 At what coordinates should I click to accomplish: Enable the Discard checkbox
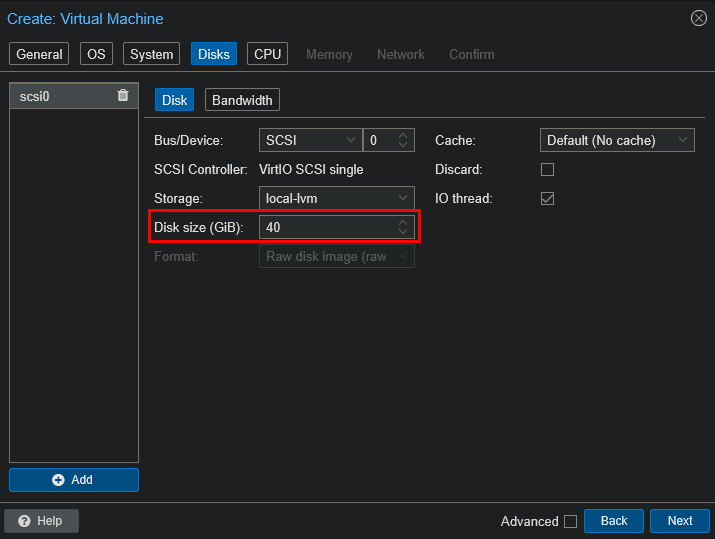pyautogui.click(x=547, y=170)
